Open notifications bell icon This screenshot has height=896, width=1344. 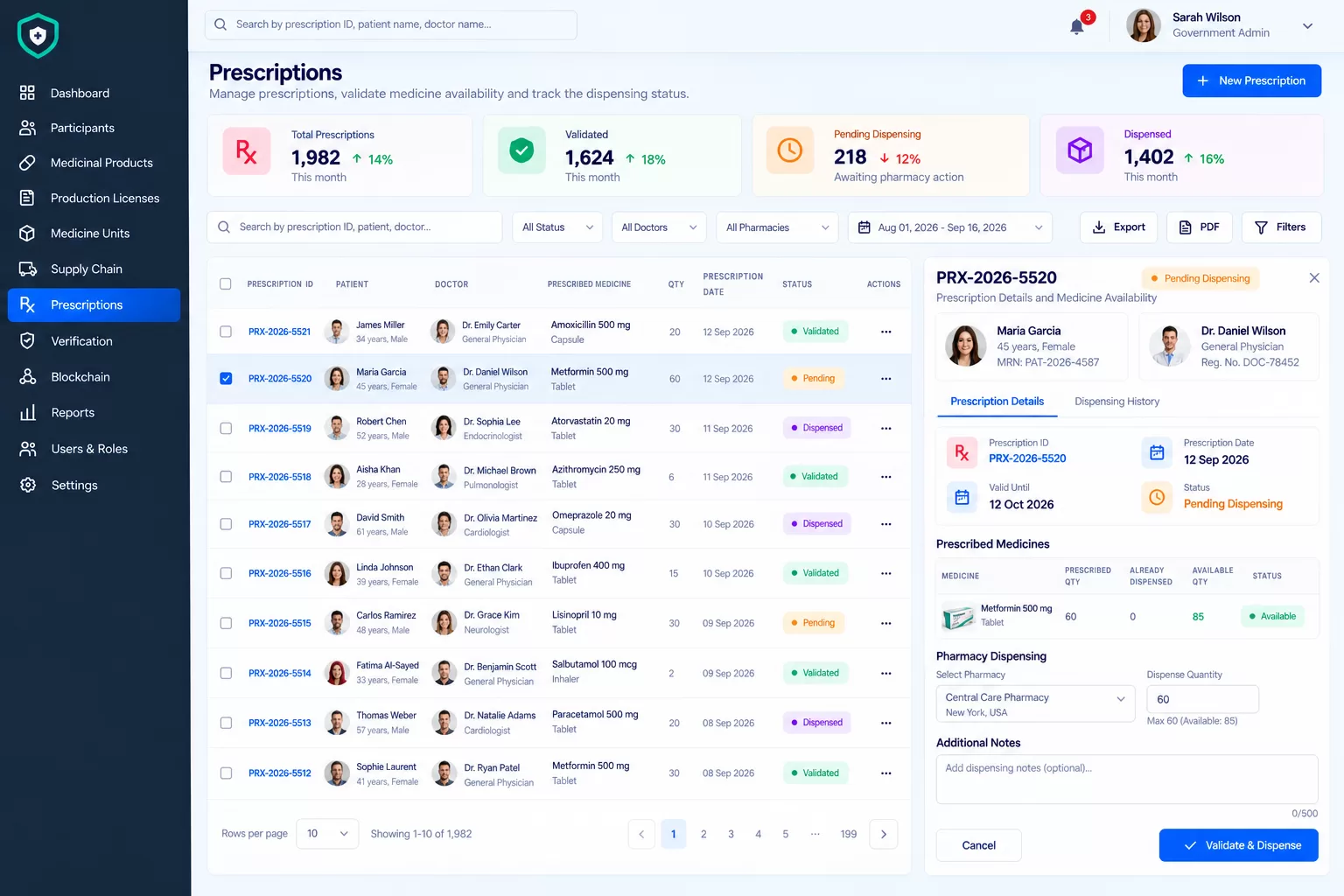[x=1077, y=26]
